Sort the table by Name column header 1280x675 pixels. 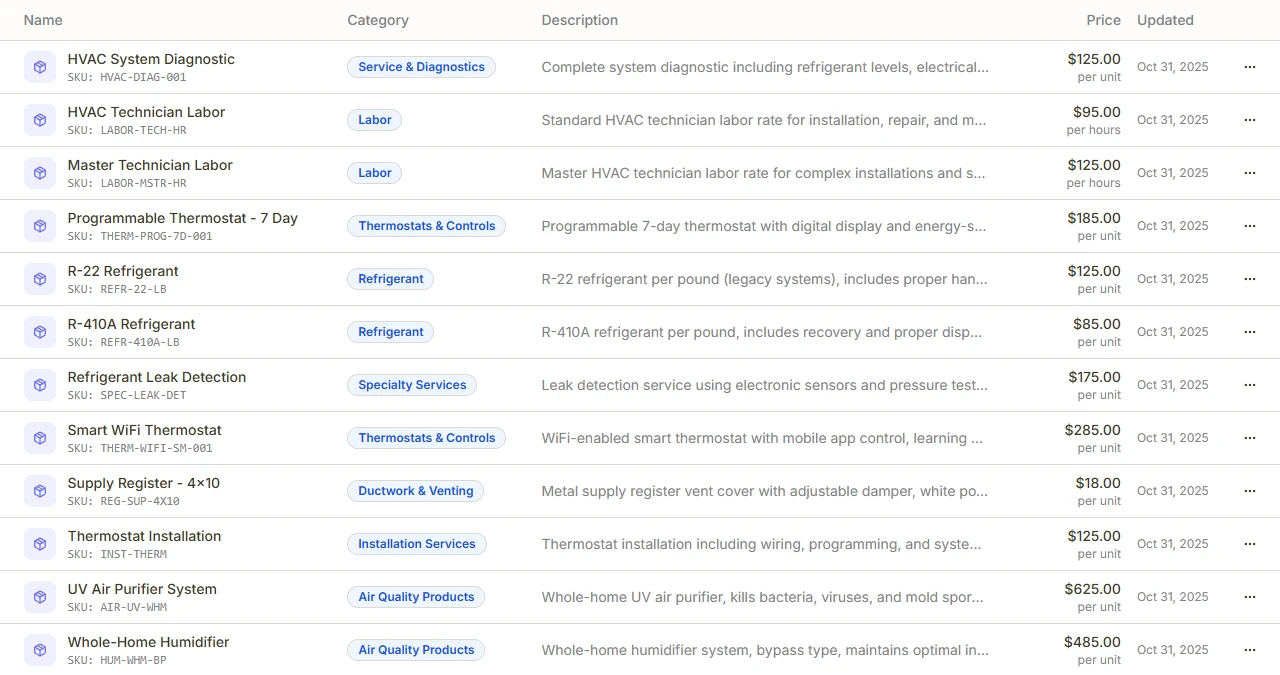(43, 20)
